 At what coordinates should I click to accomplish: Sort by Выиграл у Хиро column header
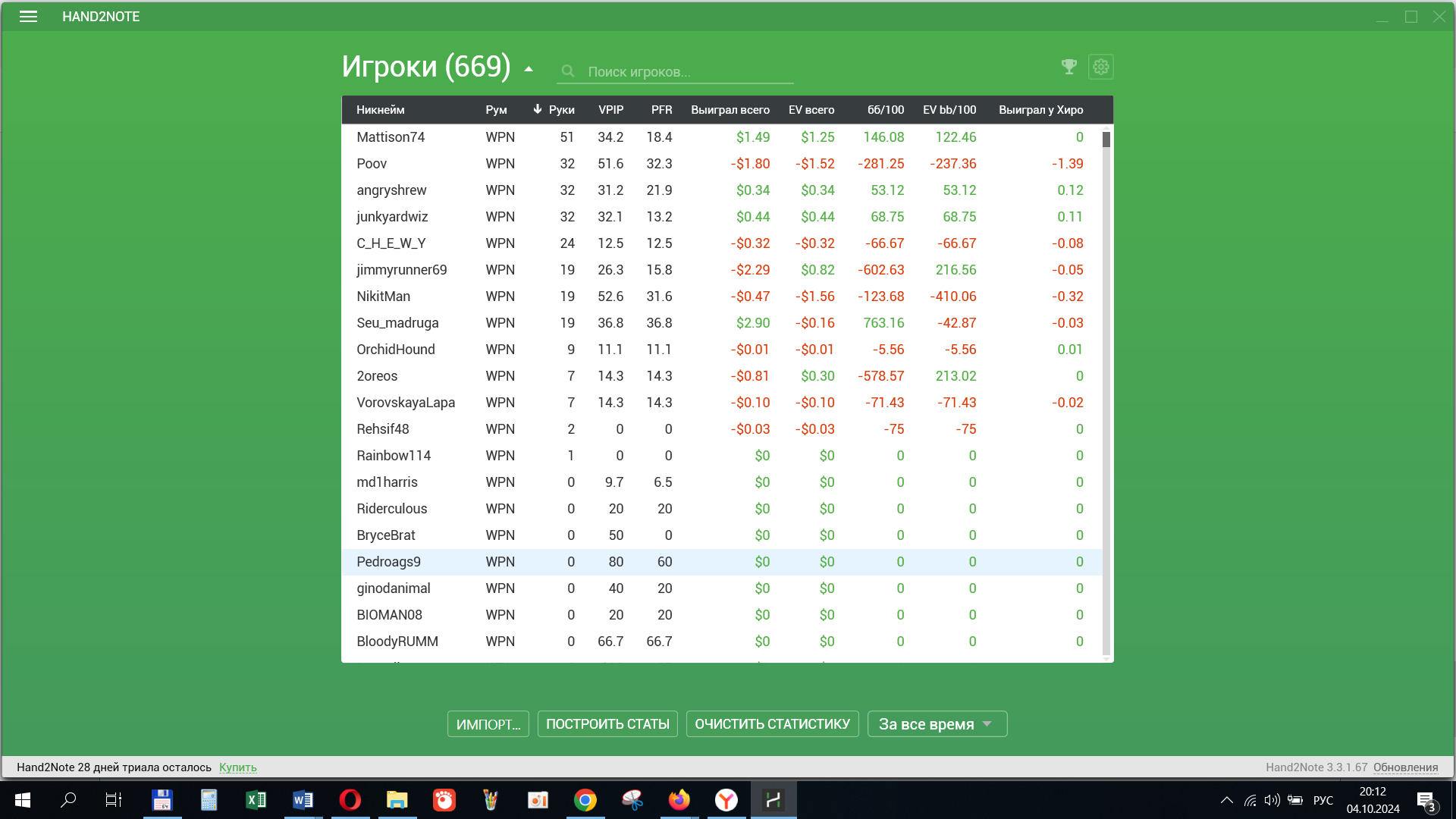coord(1040,110)
